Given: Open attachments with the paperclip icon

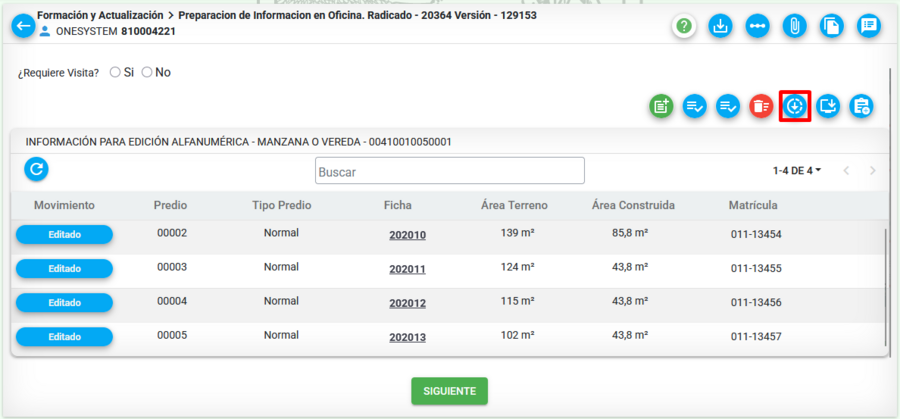Looking at the screenshot, I should pos(794,26).
